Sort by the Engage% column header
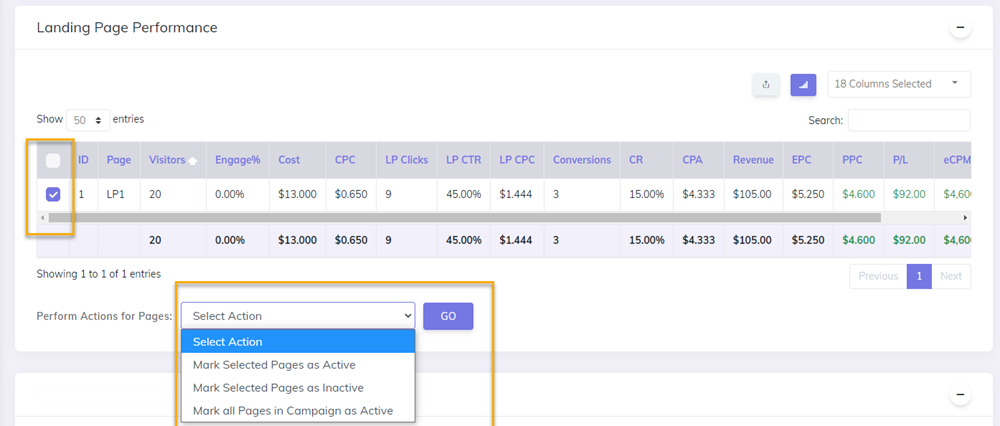 point(238,160)
